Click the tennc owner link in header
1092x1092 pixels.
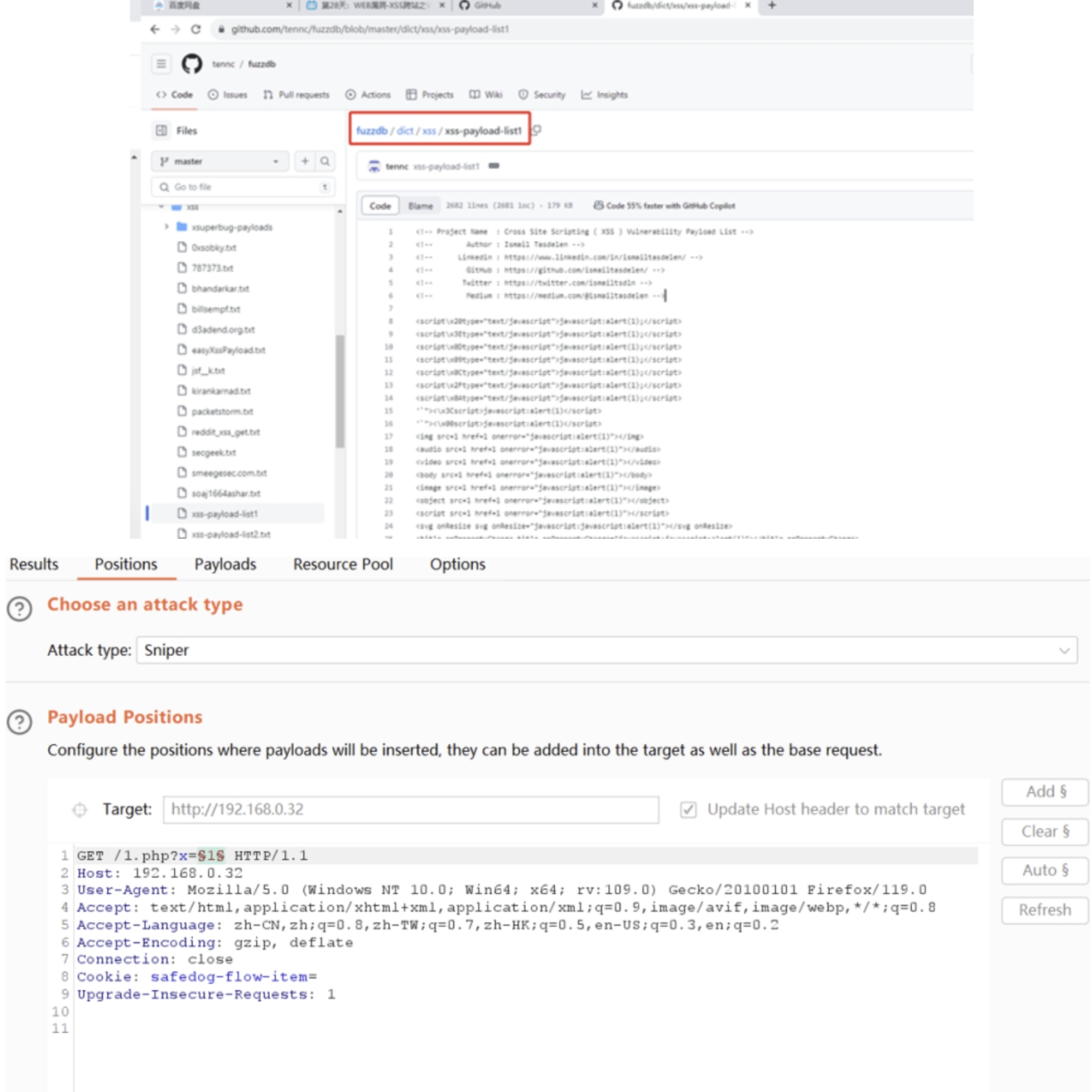(223, 64)
